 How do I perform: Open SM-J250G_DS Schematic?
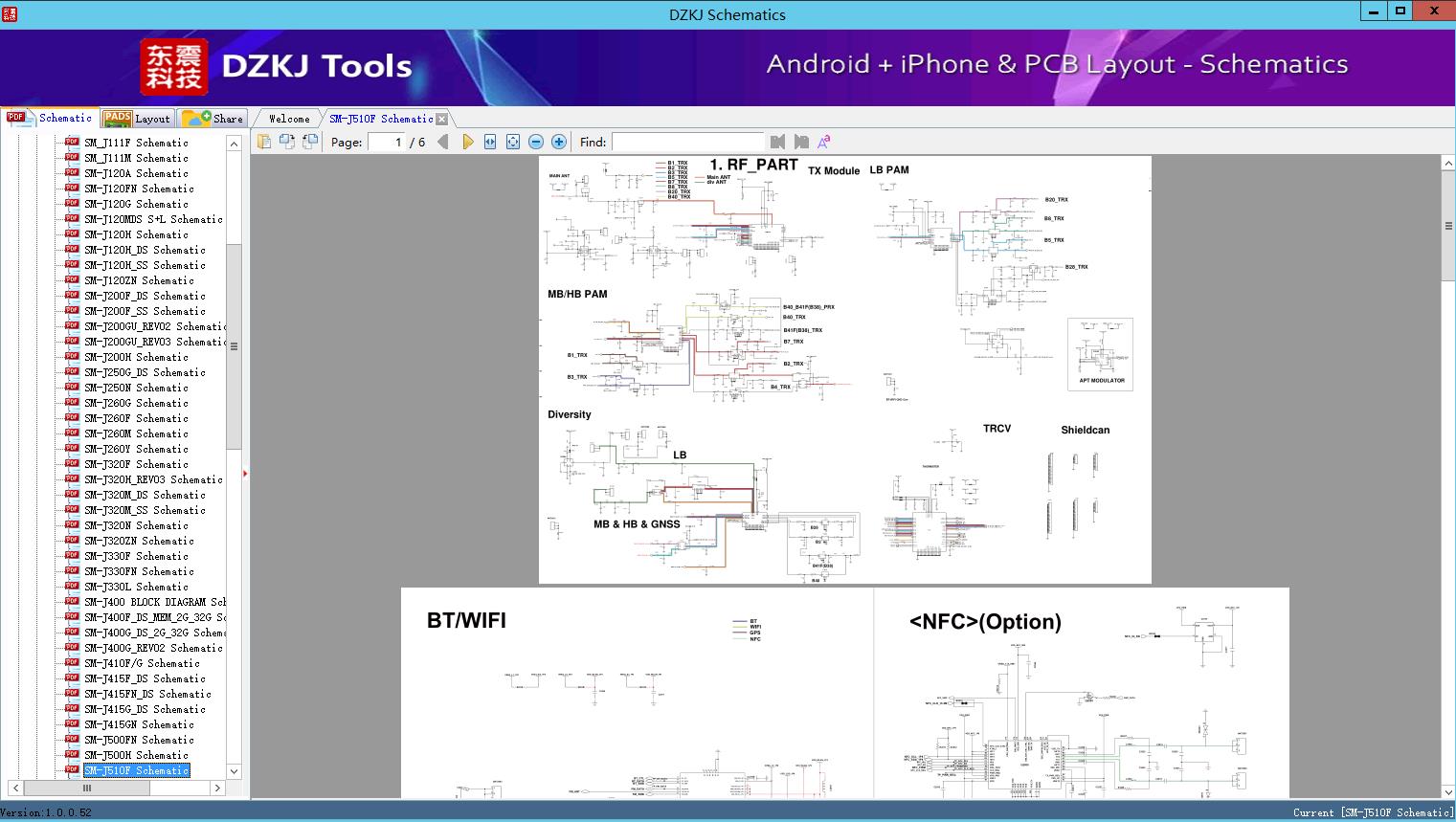pyautogui.click(x=145, y=372)
